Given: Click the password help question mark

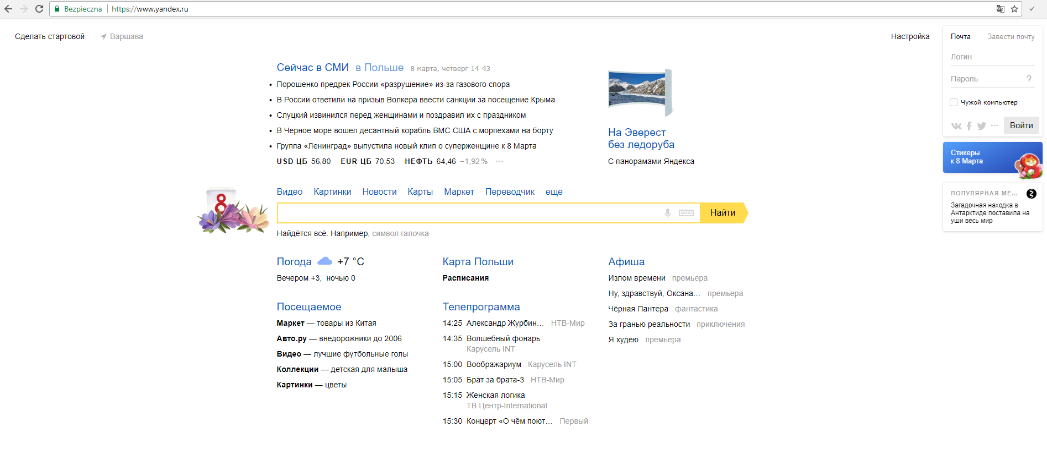Looking at the screenshot, I should click(x=1029, y=79).
